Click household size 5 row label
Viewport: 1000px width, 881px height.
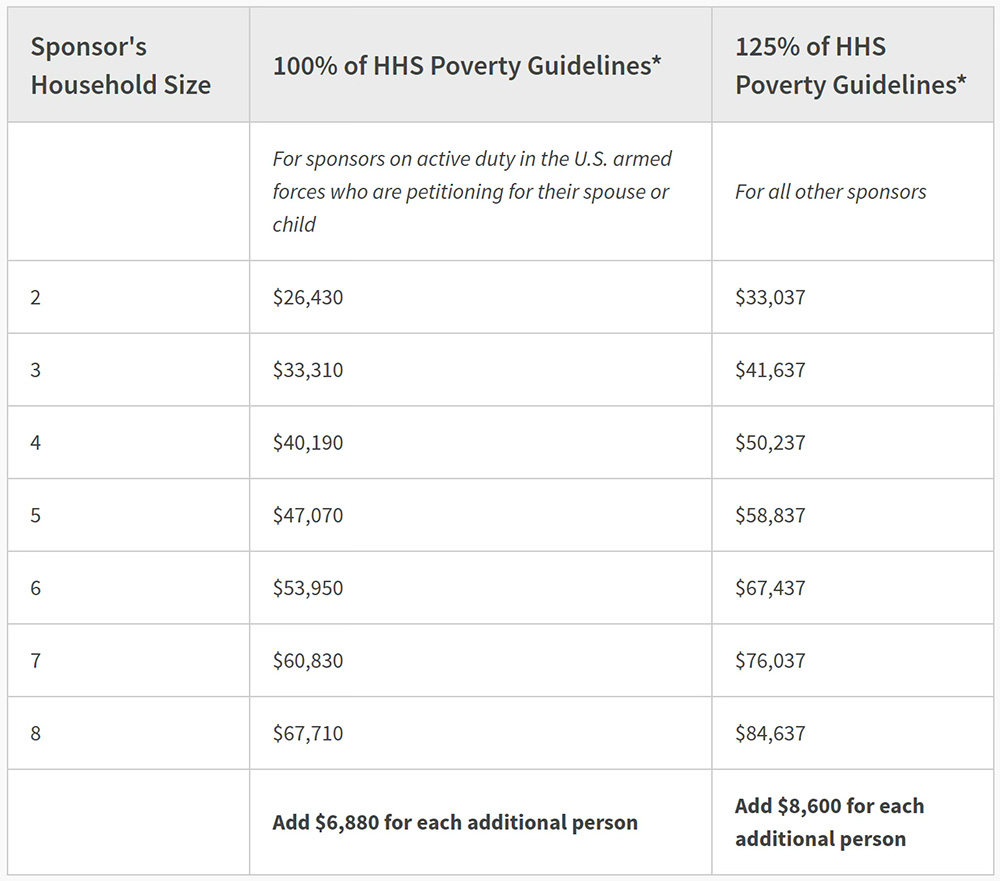(36, 516)
